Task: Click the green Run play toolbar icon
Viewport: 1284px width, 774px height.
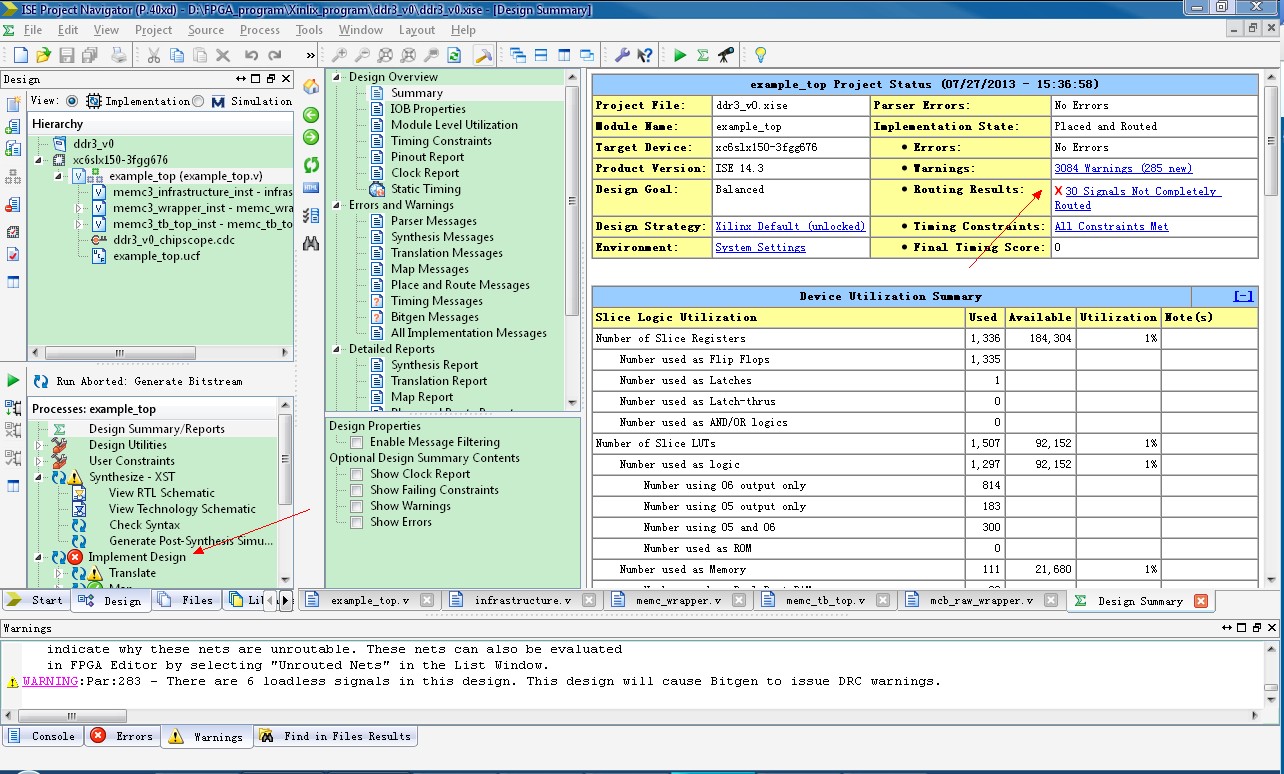Action: [680, 55]
